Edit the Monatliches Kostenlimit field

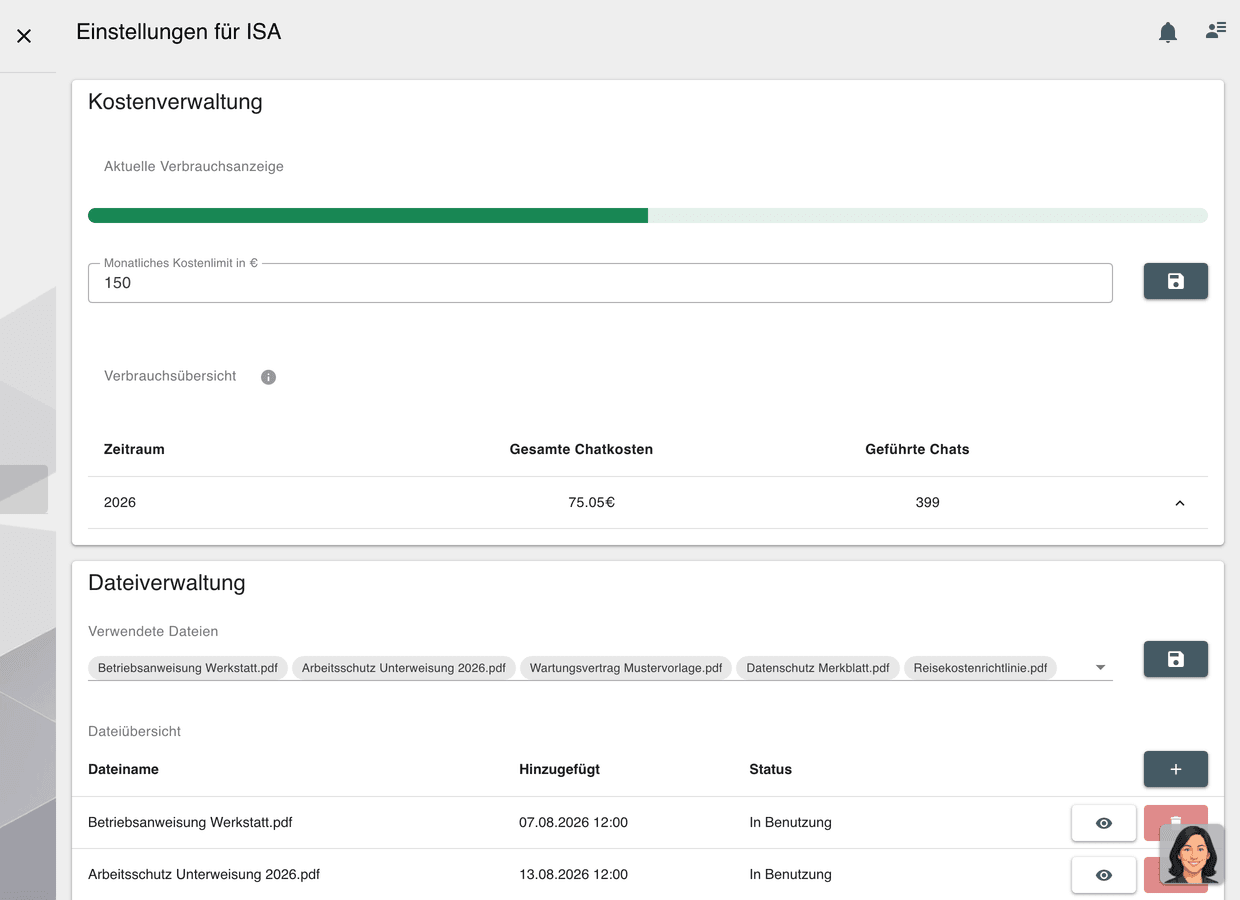point(600,283)
